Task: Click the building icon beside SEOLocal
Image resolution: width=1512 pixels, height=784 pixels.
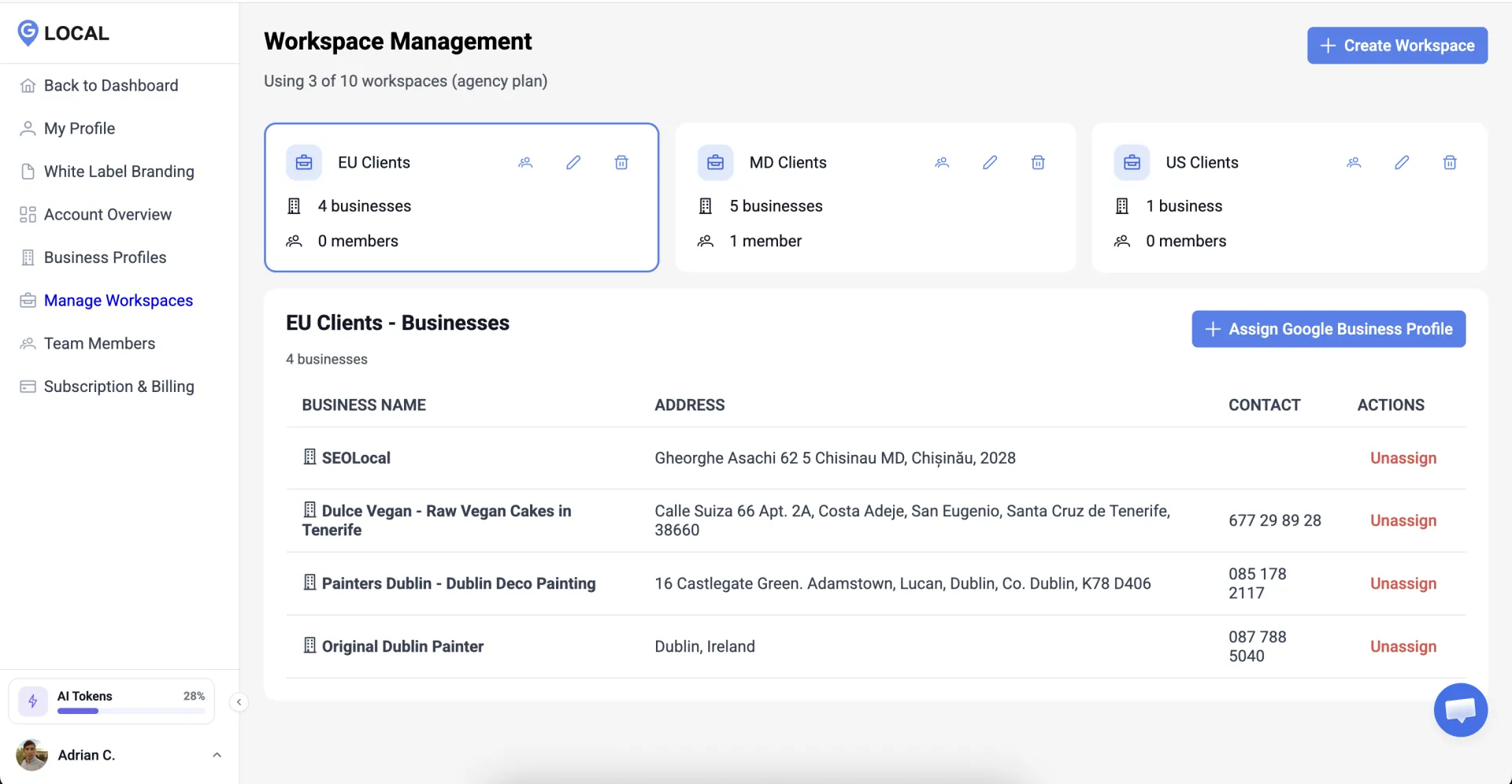Action: (x=309, y=457)
